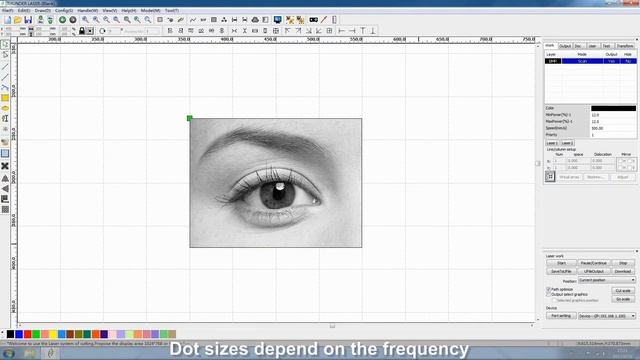
Task: Toggle the Y-row Mirror V checkbox
Action: 630,167
